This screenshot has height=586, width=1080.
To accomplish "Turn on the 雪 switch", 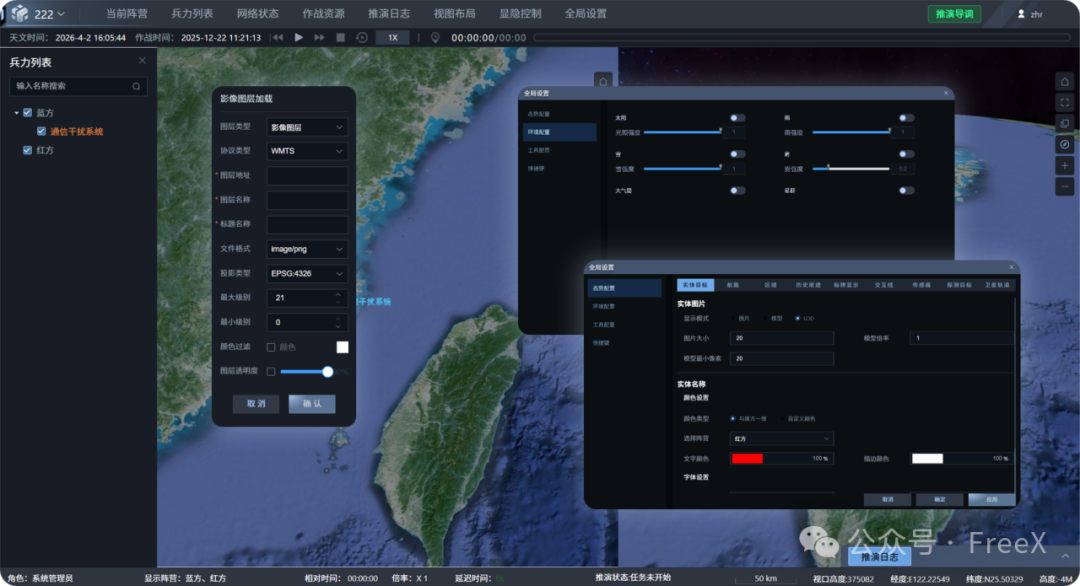I will [737, 154].
